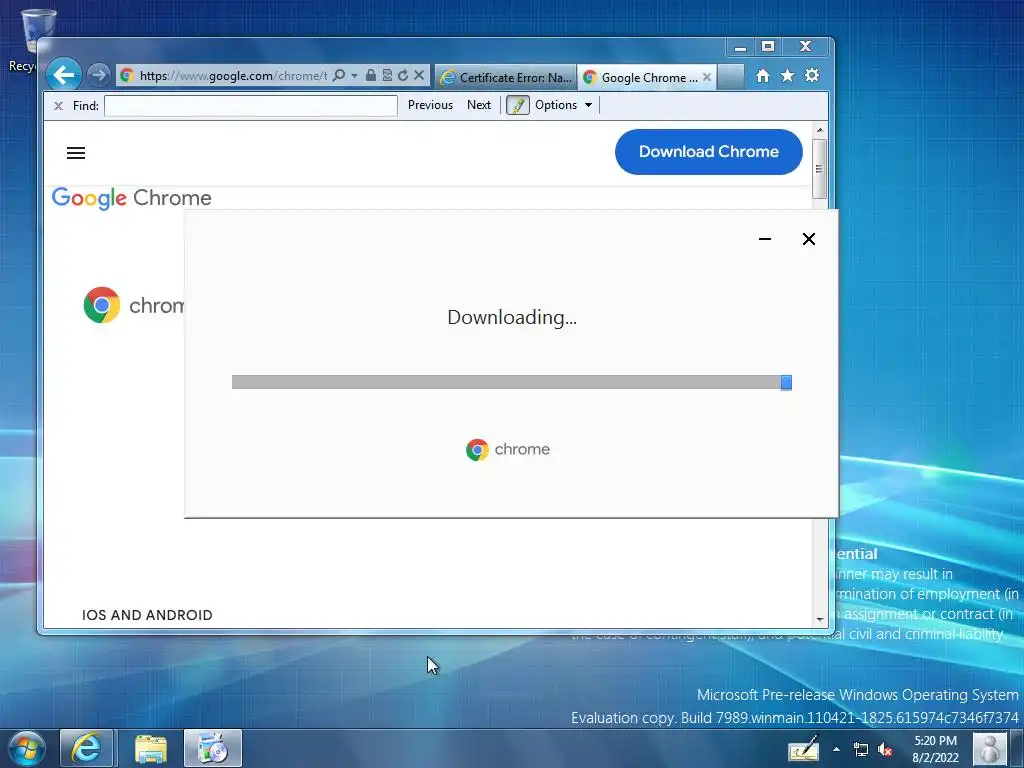Image resolution: width=1024 pixels, height=768 pixels.
Task: Open the Find bar Options dropdown
Action: 564,105
